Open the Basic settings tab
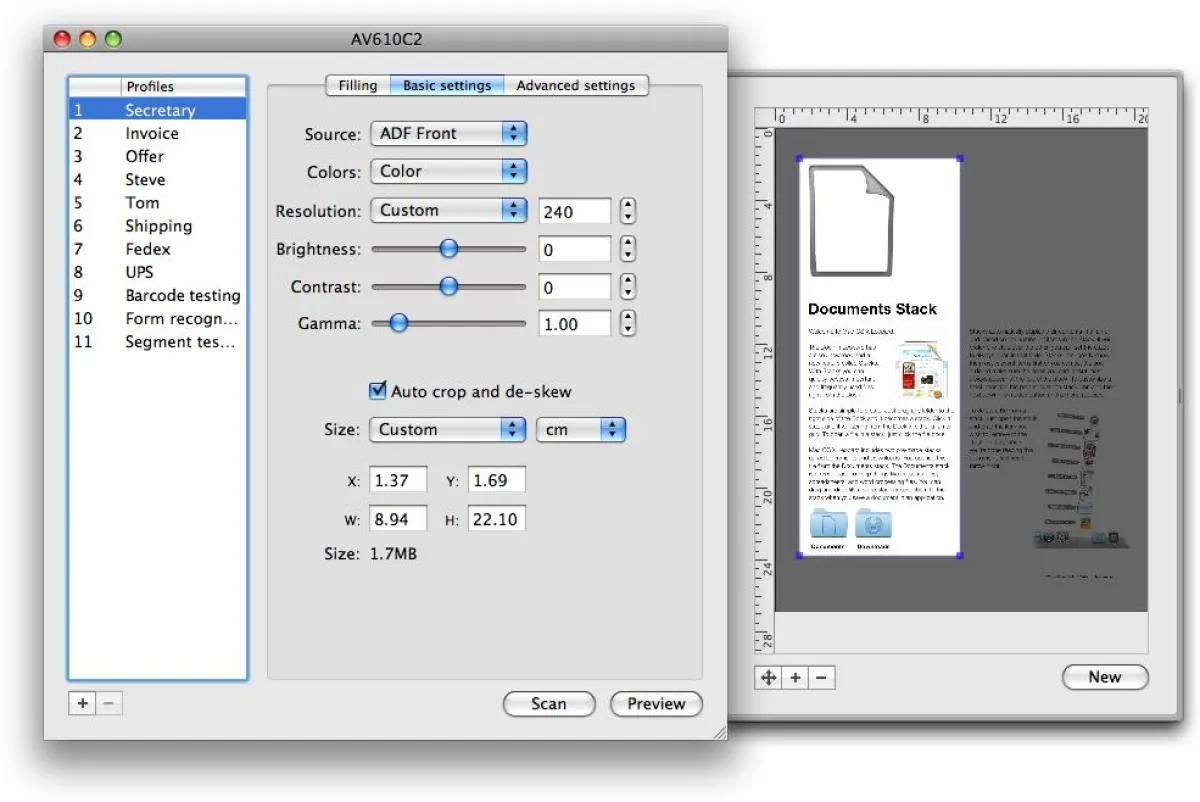 pos(447,85)
